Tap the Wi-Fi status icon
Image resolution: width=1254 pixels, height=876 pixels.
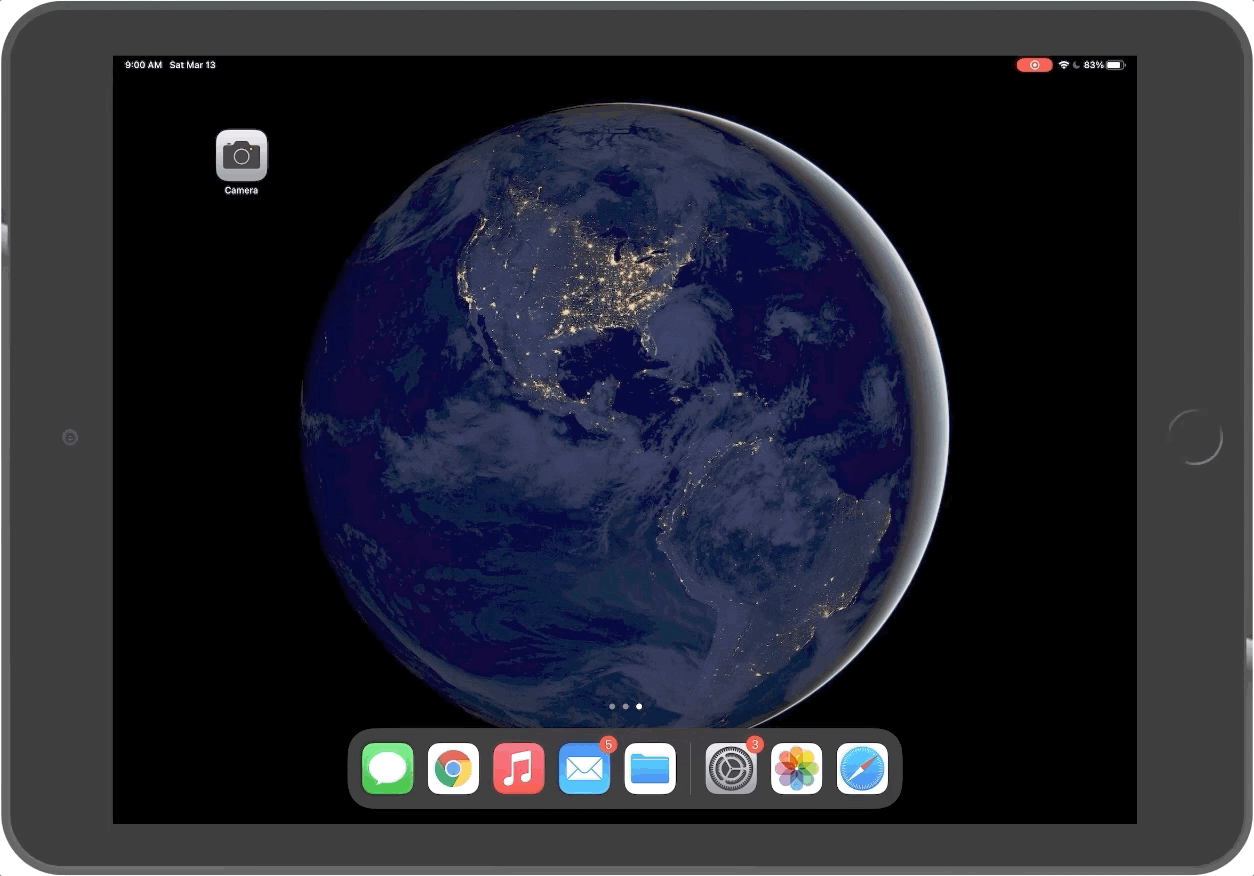(x=1063, y=65)
